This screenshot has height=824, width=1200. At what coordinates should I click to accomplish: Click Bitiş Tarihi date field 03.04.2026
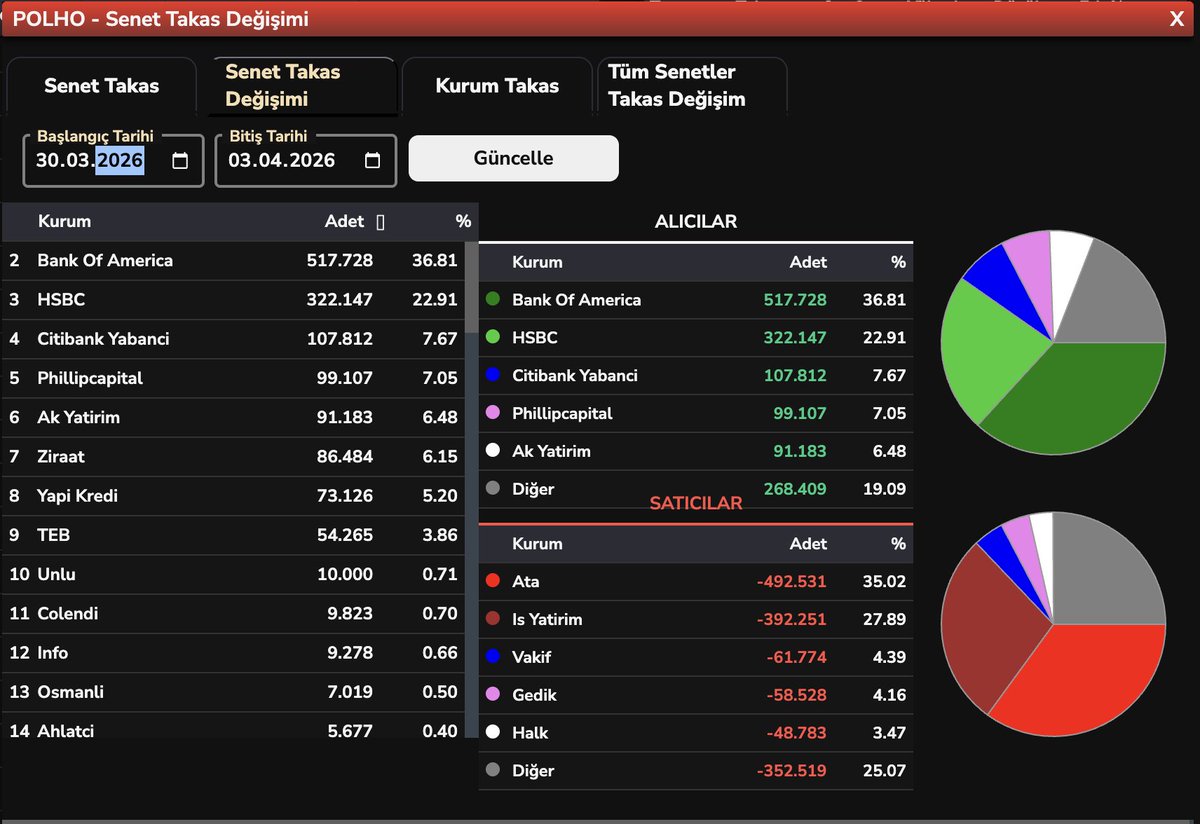pyautogui.click(x=305, y=161)
